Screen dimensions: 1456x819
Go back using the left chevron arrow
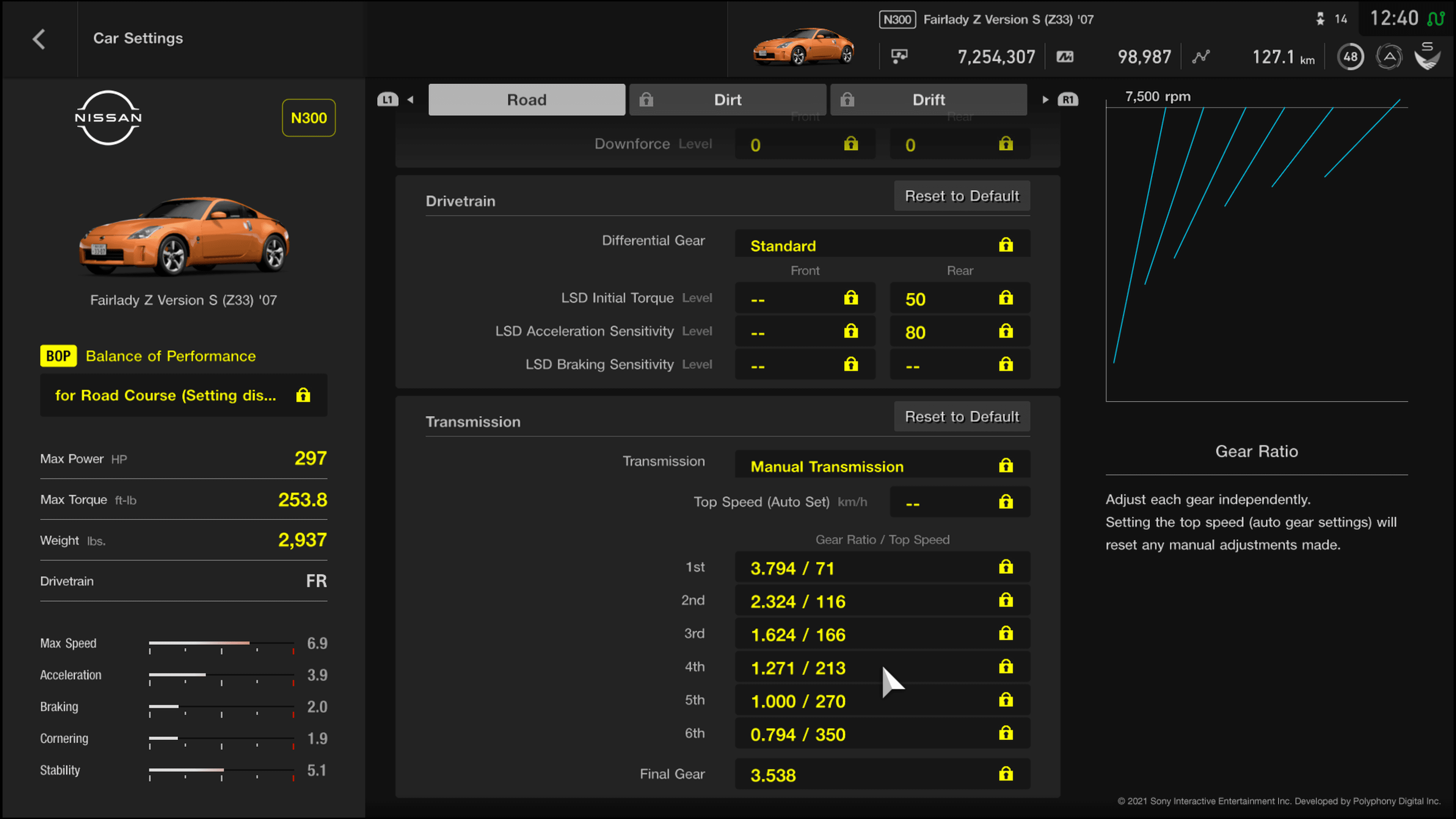tap(38, 39)
